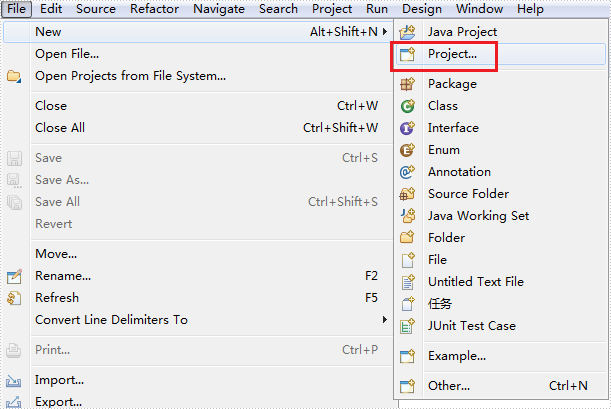Select the Annotation @ icon

point(408,172)
